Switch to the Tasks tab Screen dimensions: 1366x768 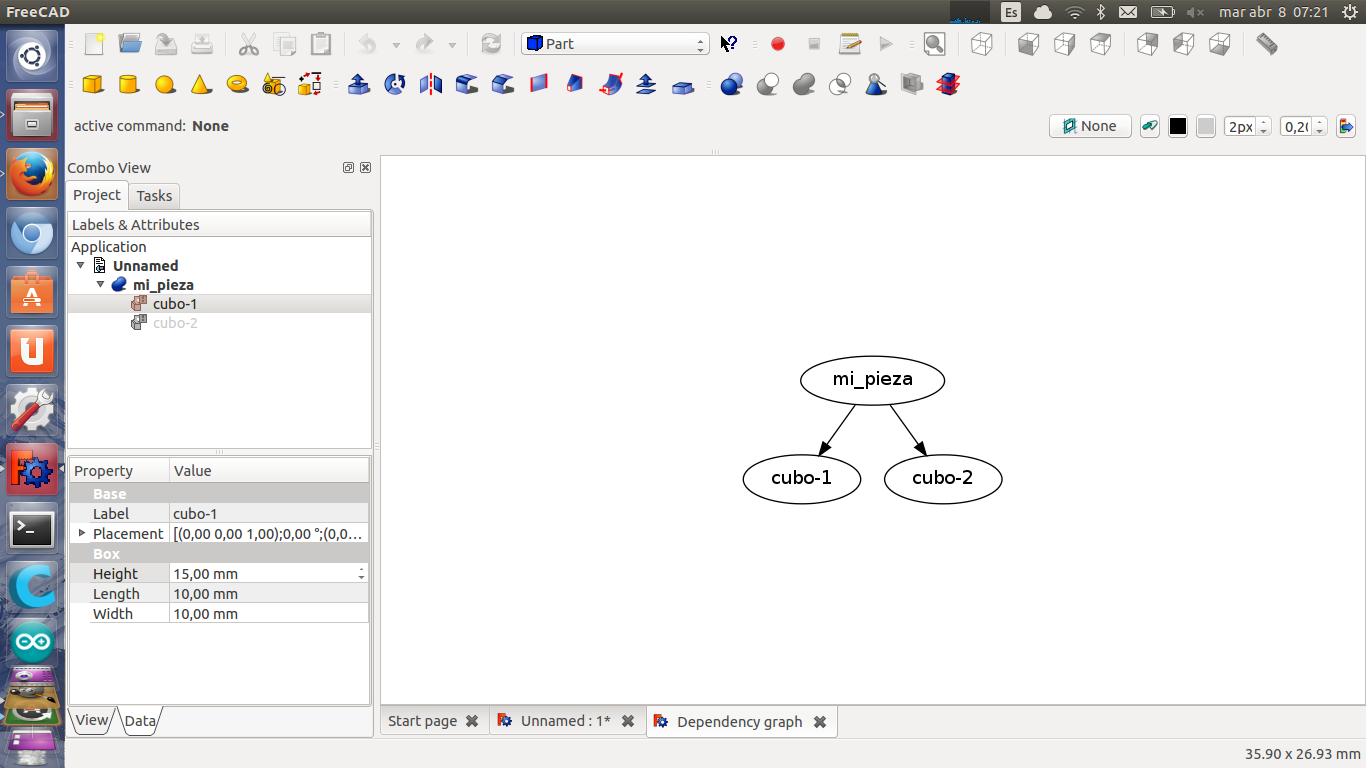(154, 196)
